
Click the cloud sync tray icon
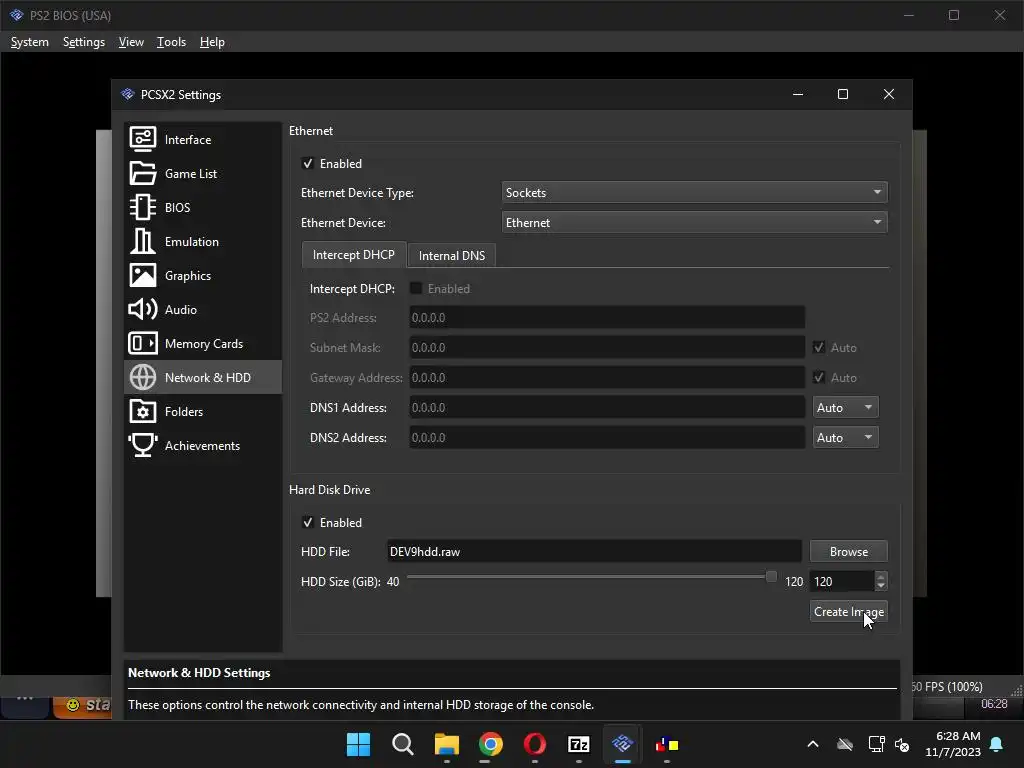[x=844, y=744]
